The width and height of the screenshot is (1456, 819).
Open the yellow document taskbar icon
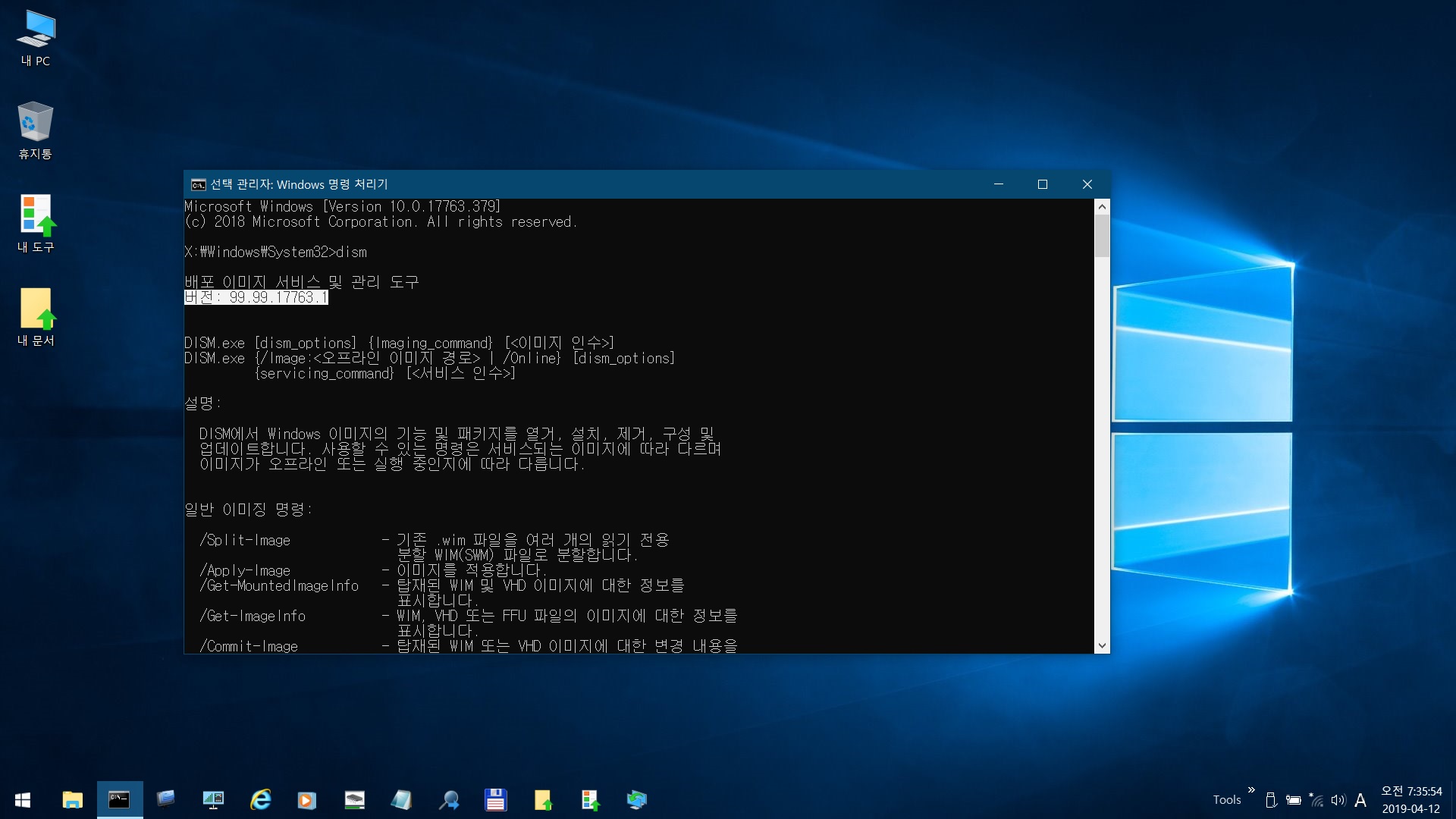pos(543,800)
